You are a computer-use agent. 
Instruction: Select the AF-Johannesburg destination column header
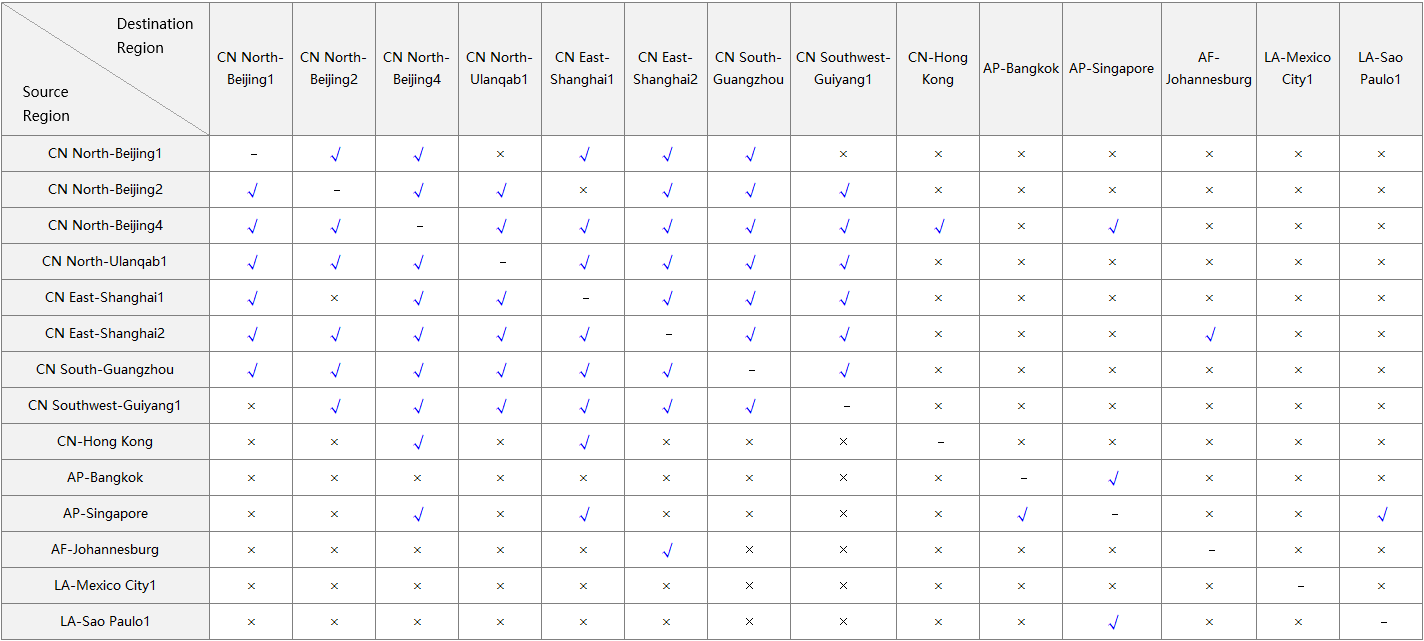[1209, 69]
